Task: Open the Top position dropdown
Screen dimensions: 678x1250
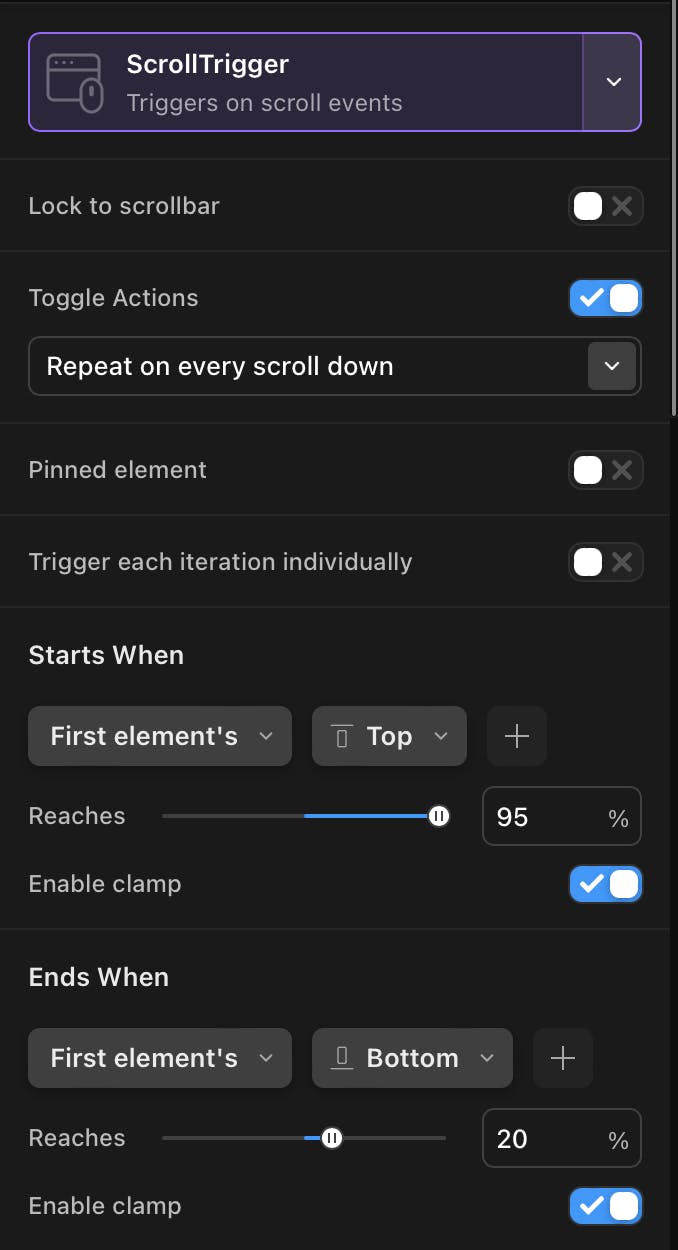Action: click(x=390, y=737)
